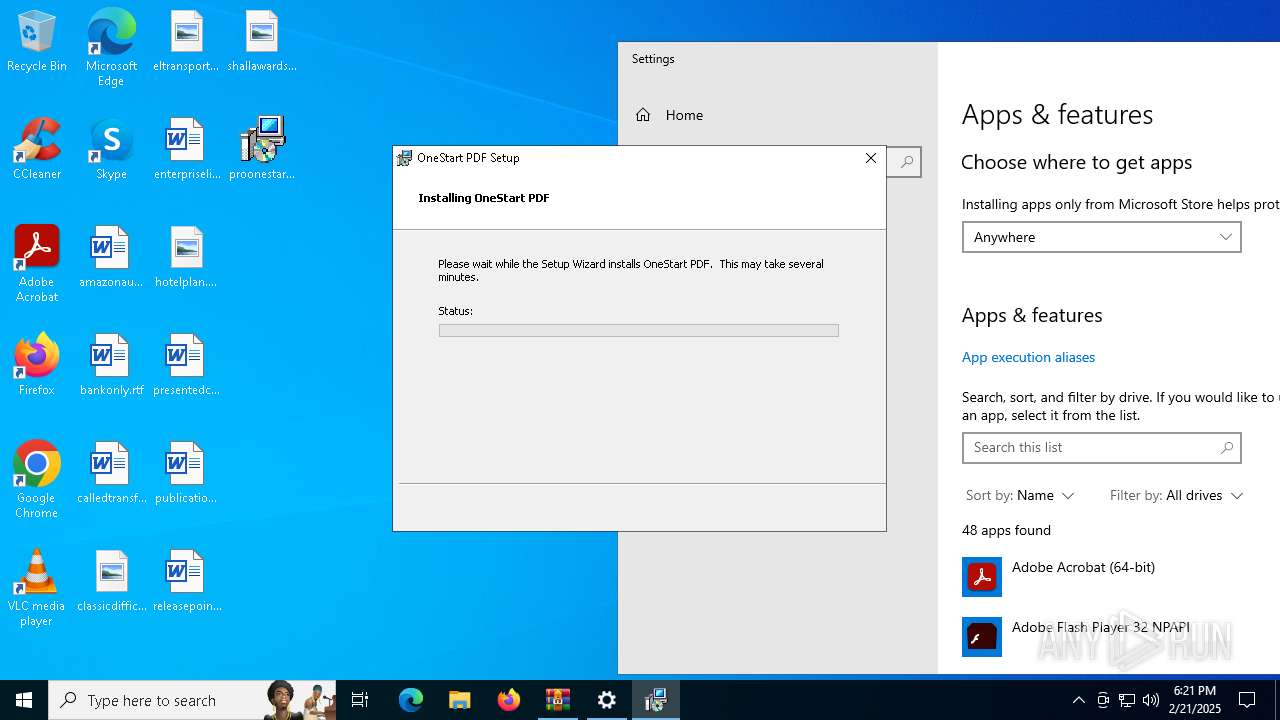
Task: Select the publicatio Word document icon
Action: click(x=186, y=474)
